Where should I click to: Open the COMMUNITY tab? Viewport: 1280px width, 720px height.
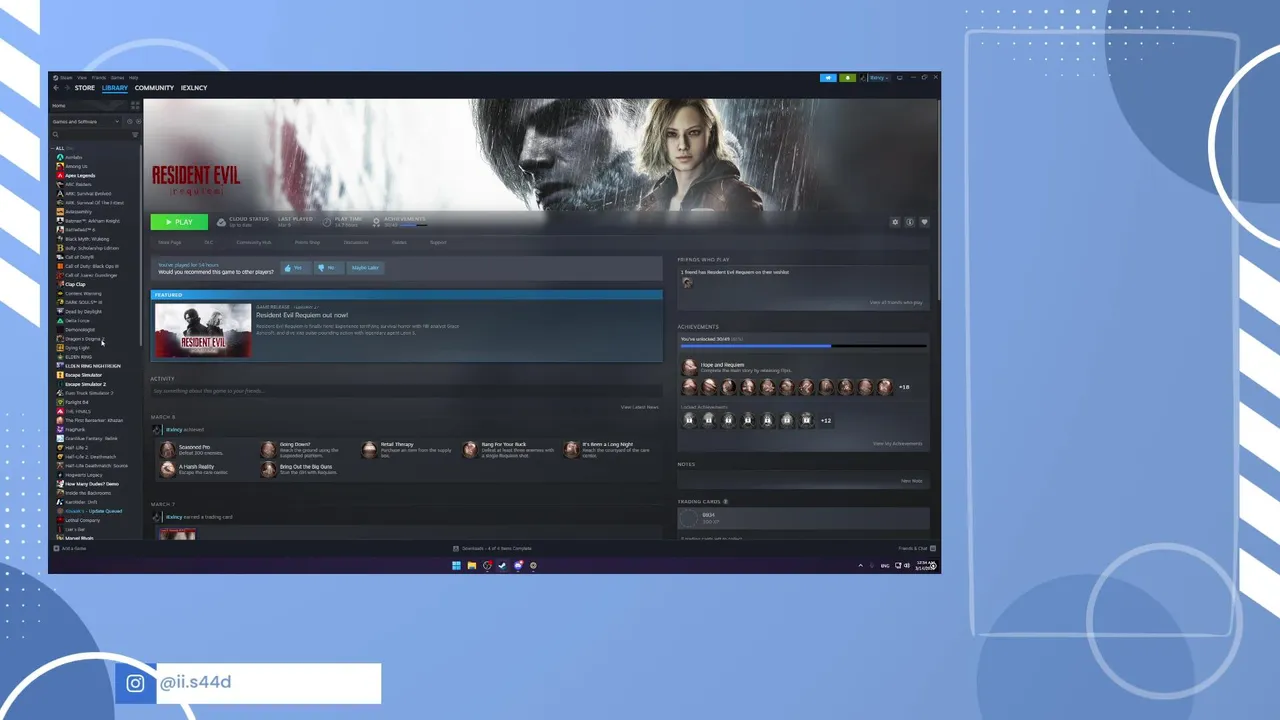pos(154,88)
